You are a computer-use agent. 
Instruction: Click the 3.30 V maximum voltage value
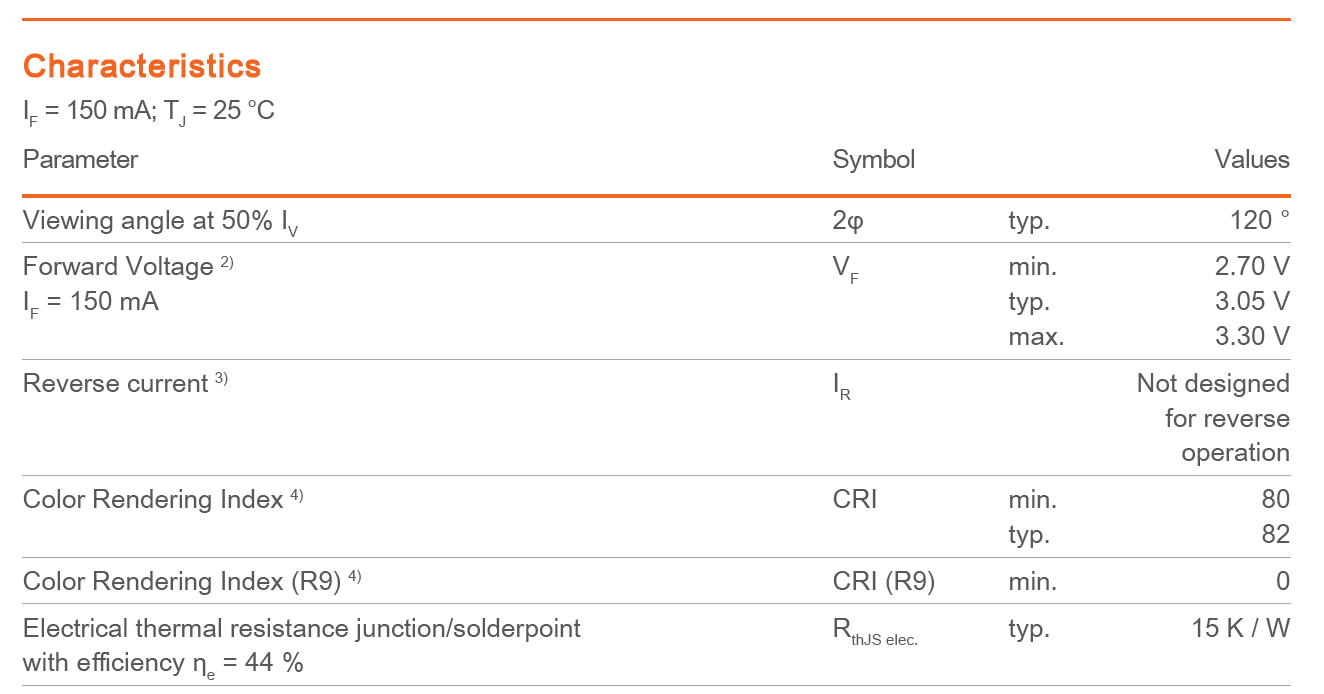[x=1252, y=336]
